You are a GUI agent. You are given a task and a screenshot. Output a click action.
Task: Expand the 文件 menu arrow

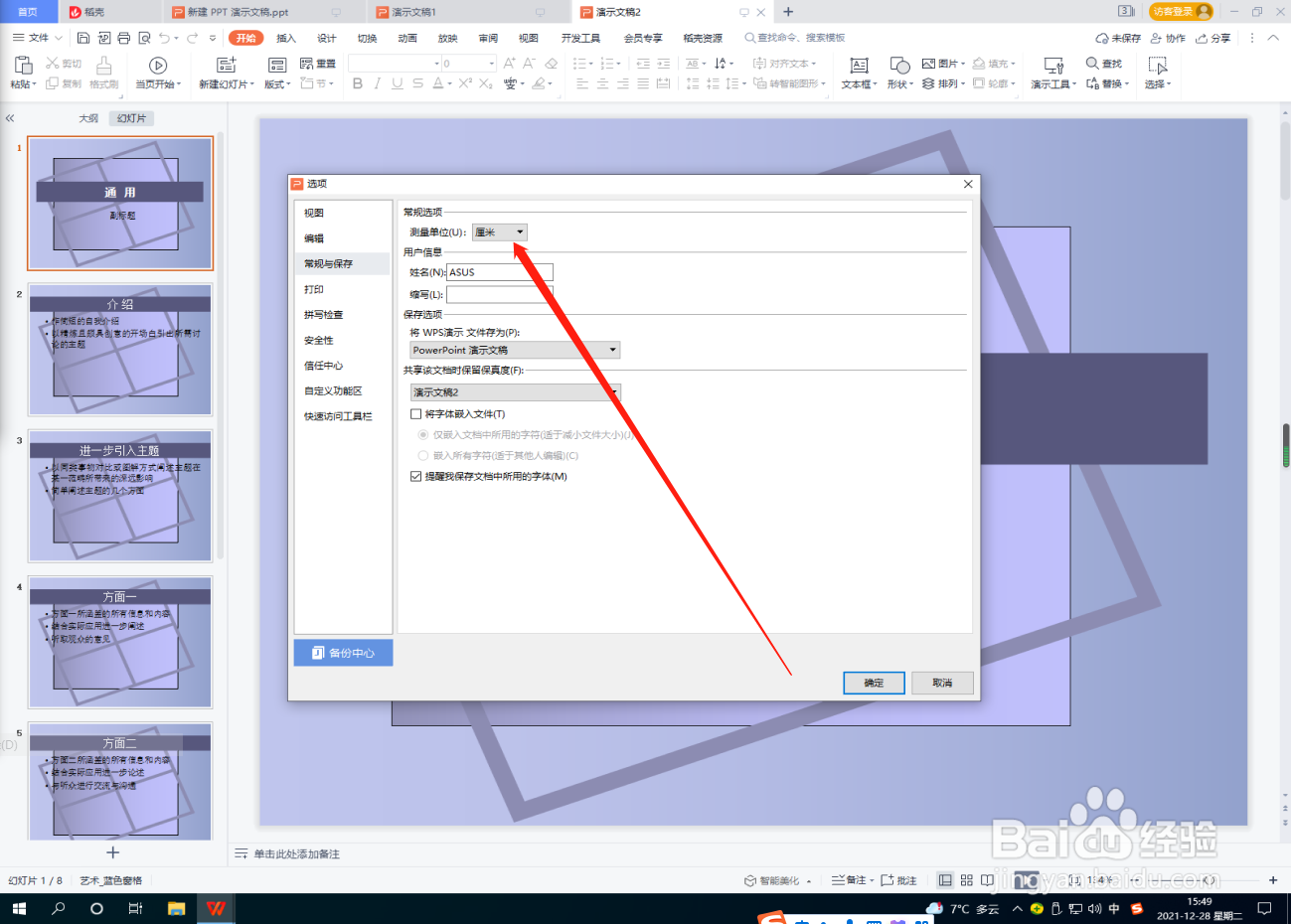click(58, 38)
